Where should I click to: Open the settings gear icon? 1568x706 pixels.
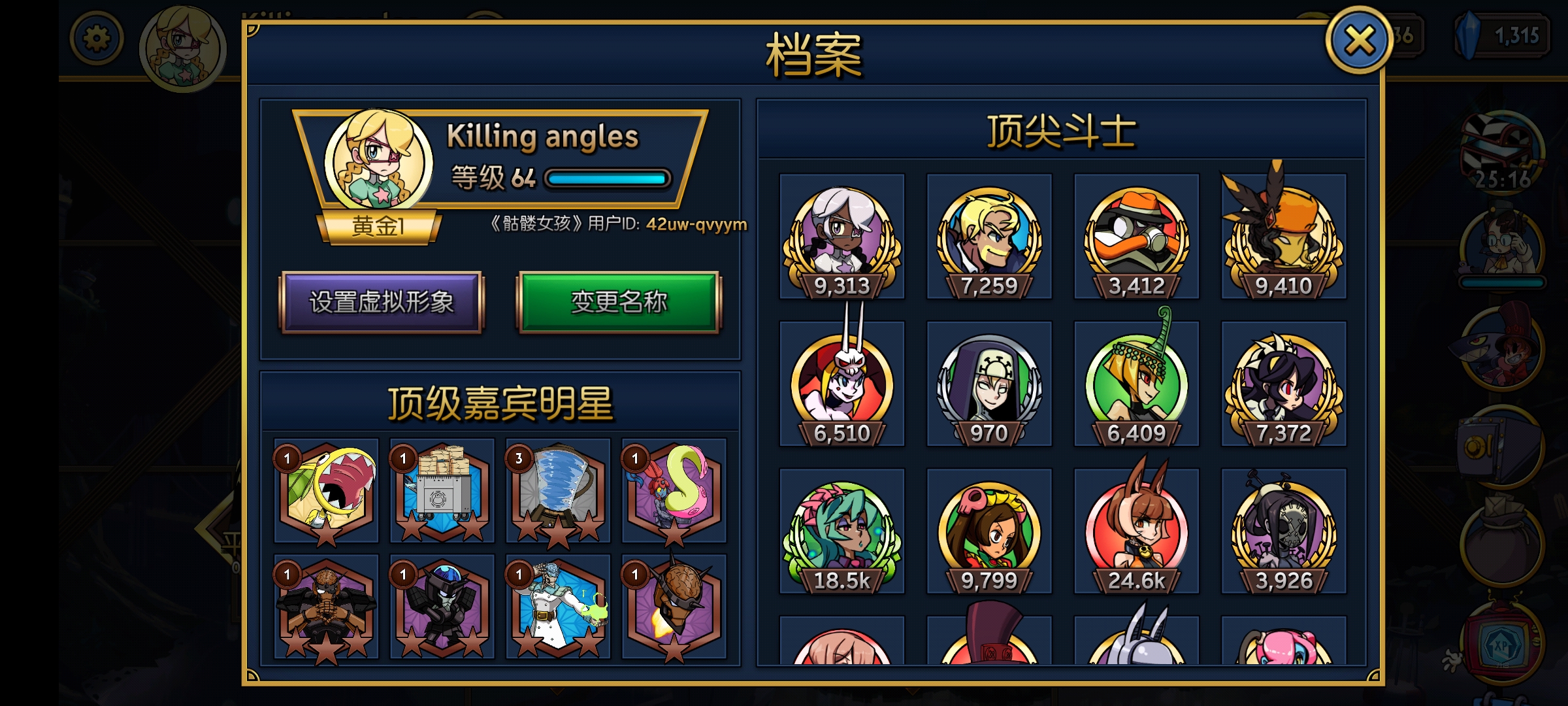tap(97, 39)
